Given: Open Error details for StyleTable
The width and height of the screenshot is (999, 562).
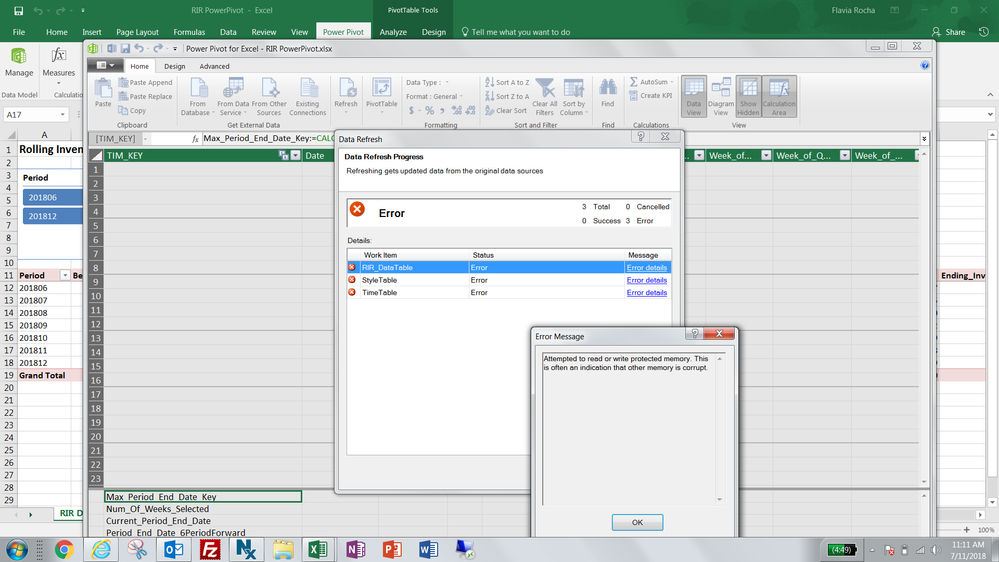Looking at the screenshot, I should point(647,280).
